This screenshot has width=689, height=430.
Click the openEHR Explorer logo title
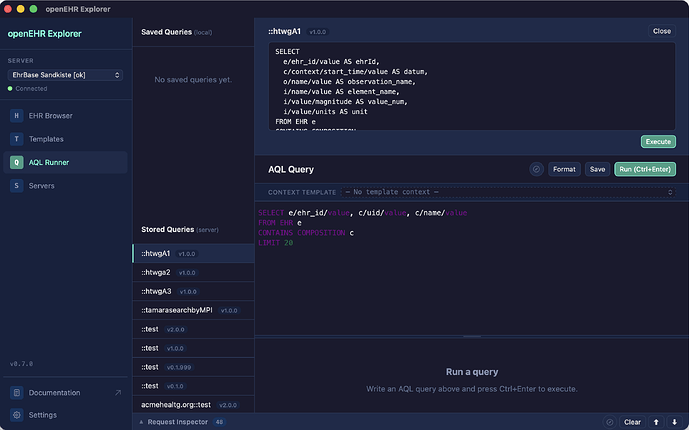click(44, 34)
